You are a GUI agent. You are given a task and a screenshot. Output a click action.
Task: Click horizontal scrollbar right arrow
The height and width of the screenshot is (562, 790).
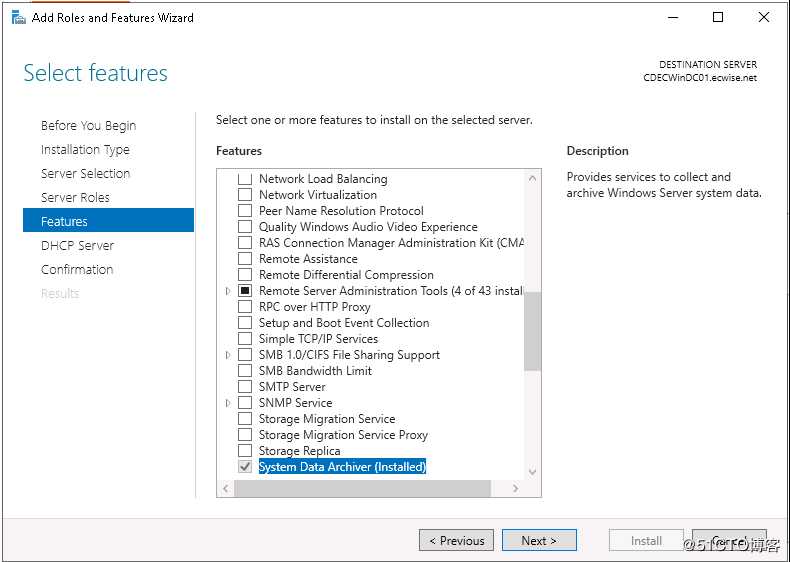(x=515, y=488)
